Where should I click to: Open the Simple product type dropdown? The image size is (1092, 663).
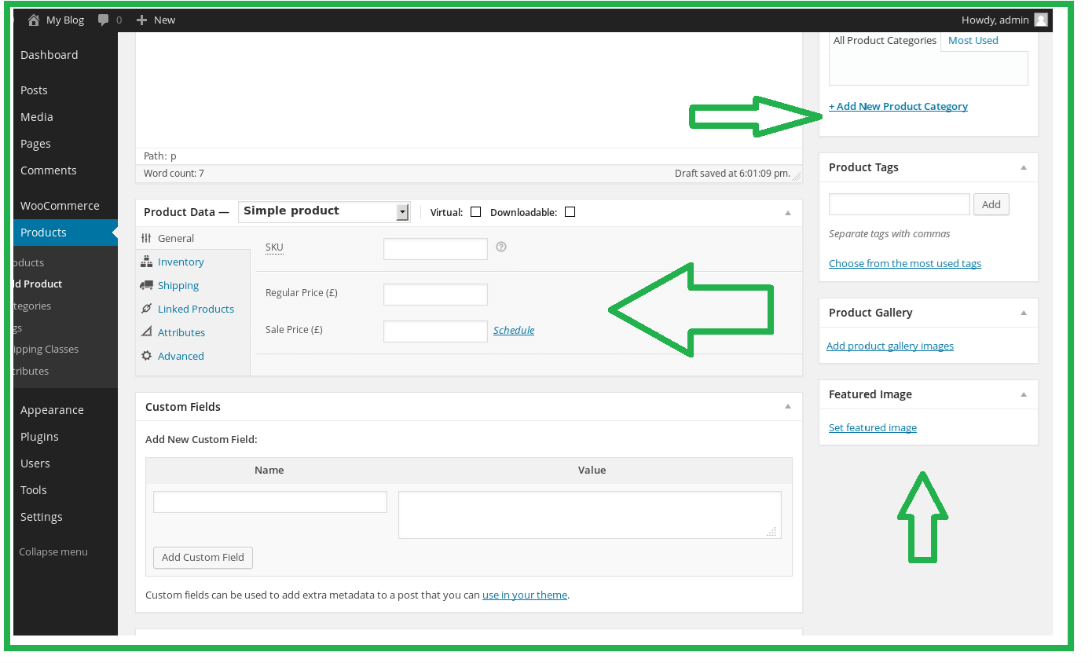click(403, 211)
